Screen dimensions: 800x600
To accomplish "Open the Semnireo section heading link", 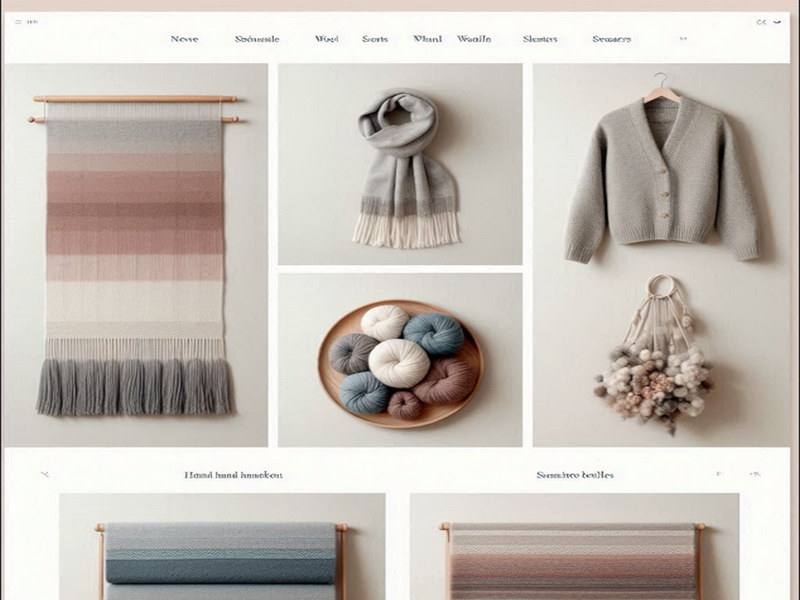I will click(574, 475).
